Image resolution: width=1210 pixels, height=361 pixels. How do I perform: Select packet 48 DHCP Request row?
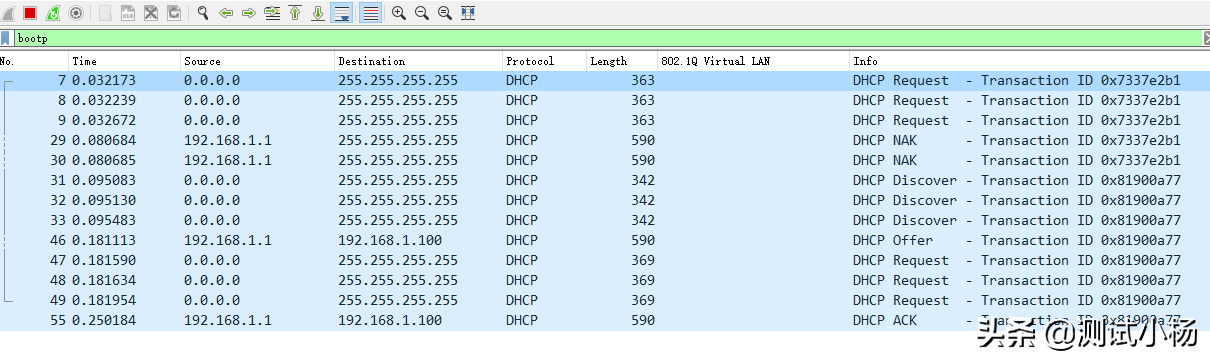pos(605,280)
